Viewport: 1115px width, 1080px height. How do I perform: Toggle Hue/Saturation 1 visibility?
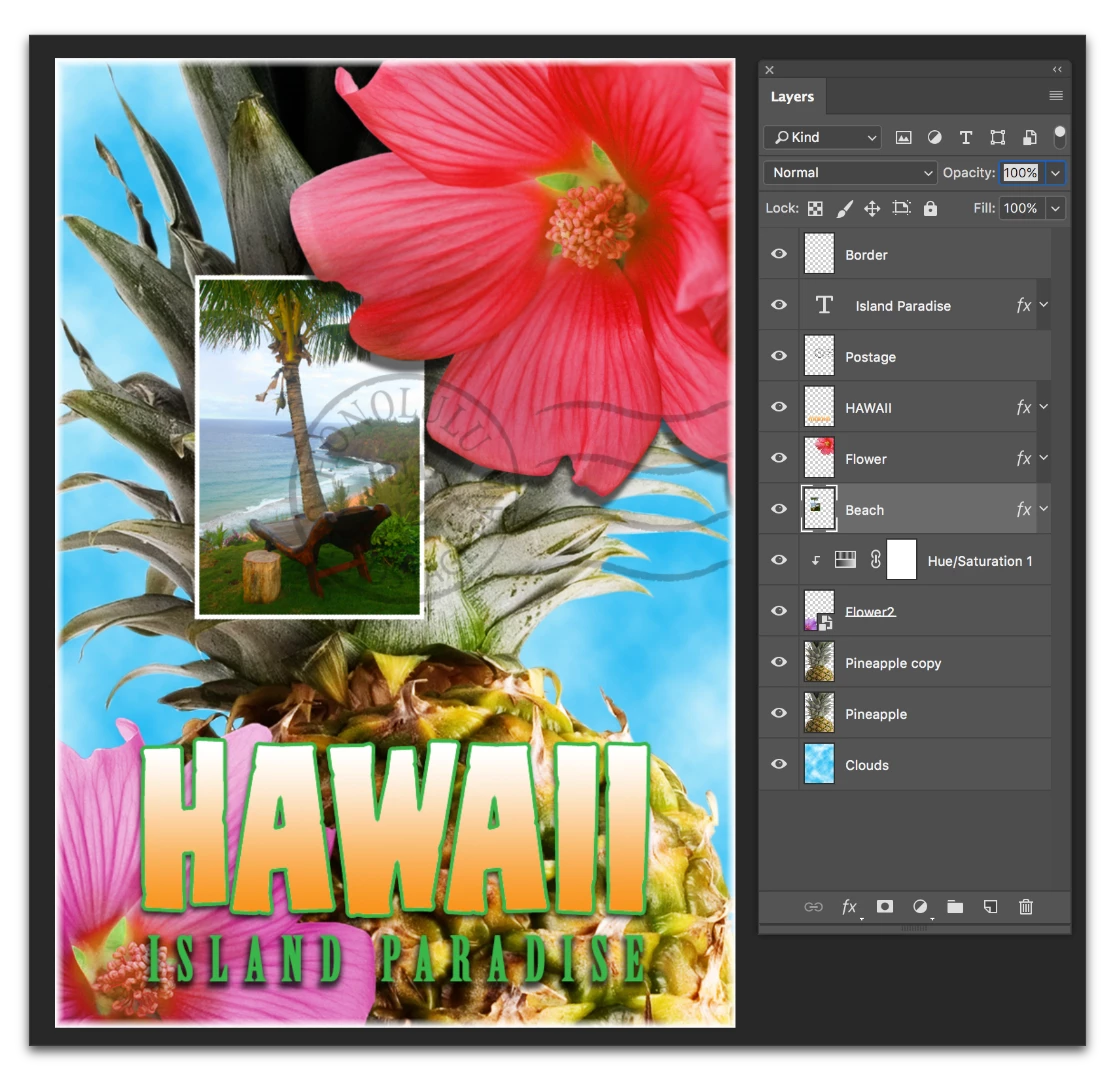click(x=779, y=560)
